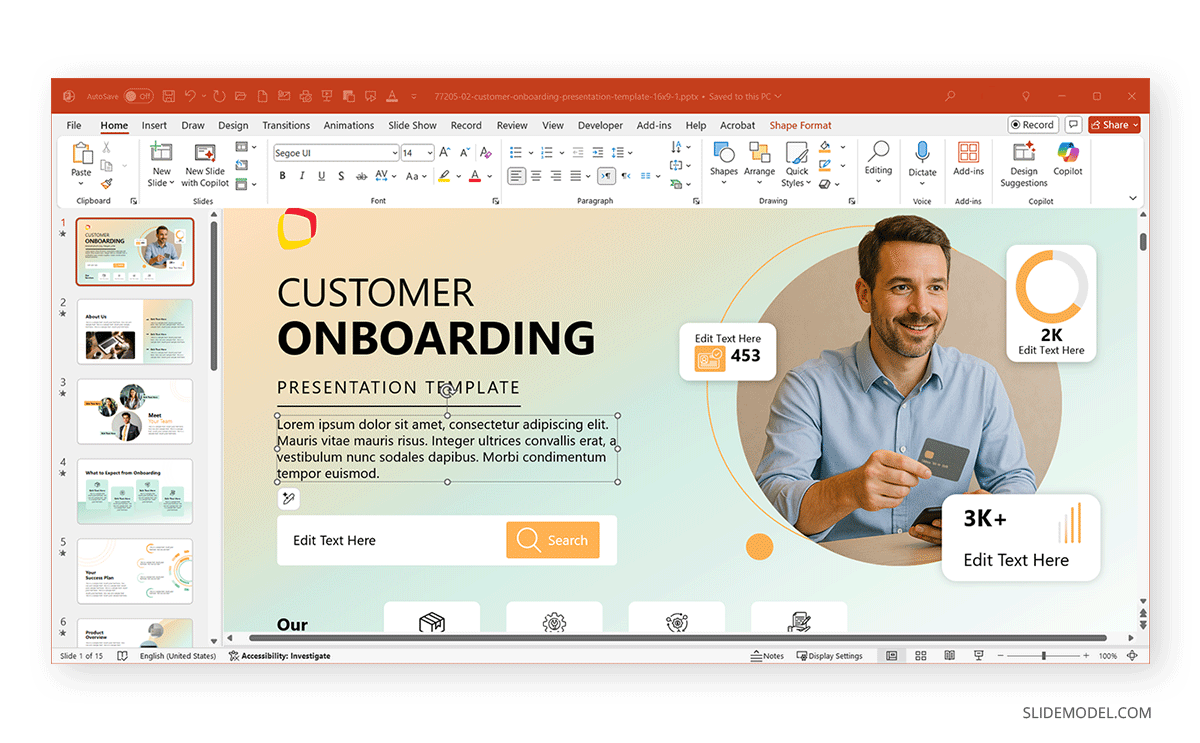The width and height of the screenshot is (1200, 743).
Task: Toggle Italic formatting
Action: pos(302,176)
